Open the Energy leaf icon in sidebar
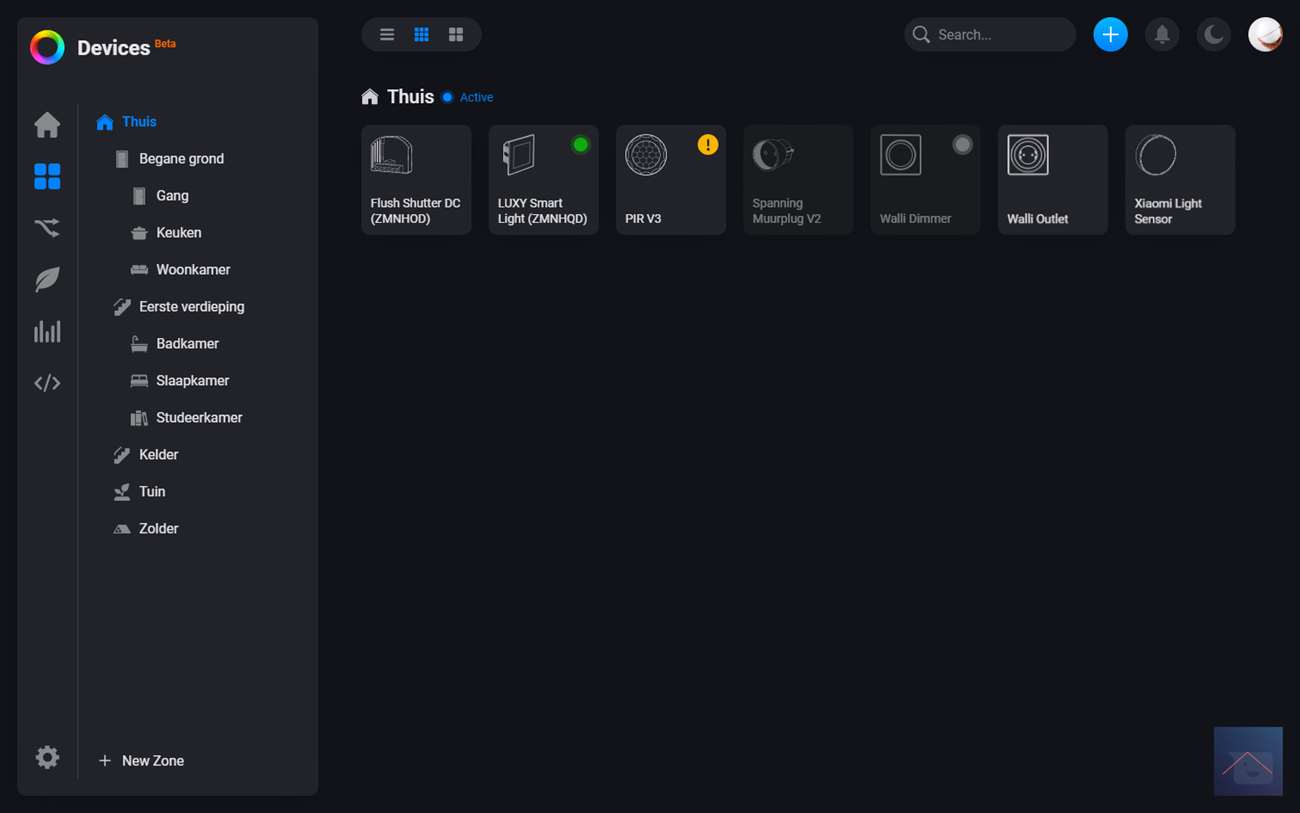 47,280
